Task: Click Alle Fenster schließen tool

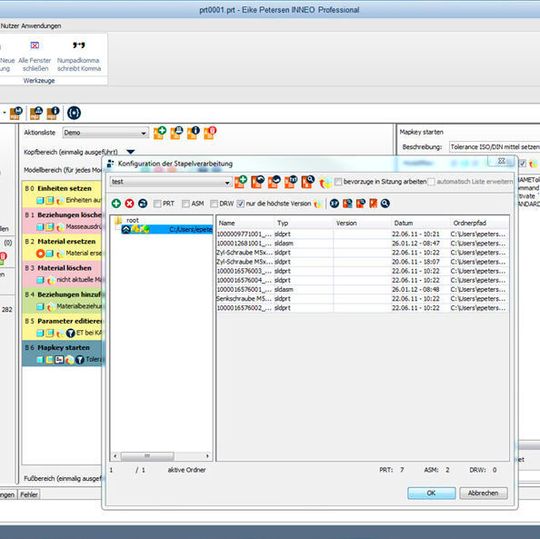Action: [34, 56]
